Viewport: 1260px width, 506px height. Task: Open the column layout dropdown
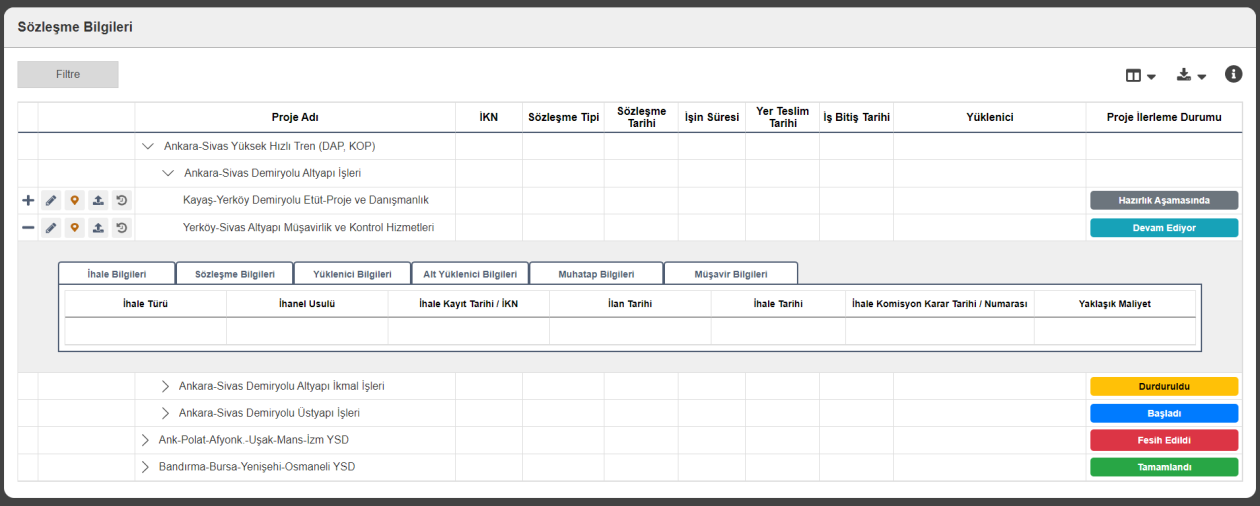(1140, 76)
